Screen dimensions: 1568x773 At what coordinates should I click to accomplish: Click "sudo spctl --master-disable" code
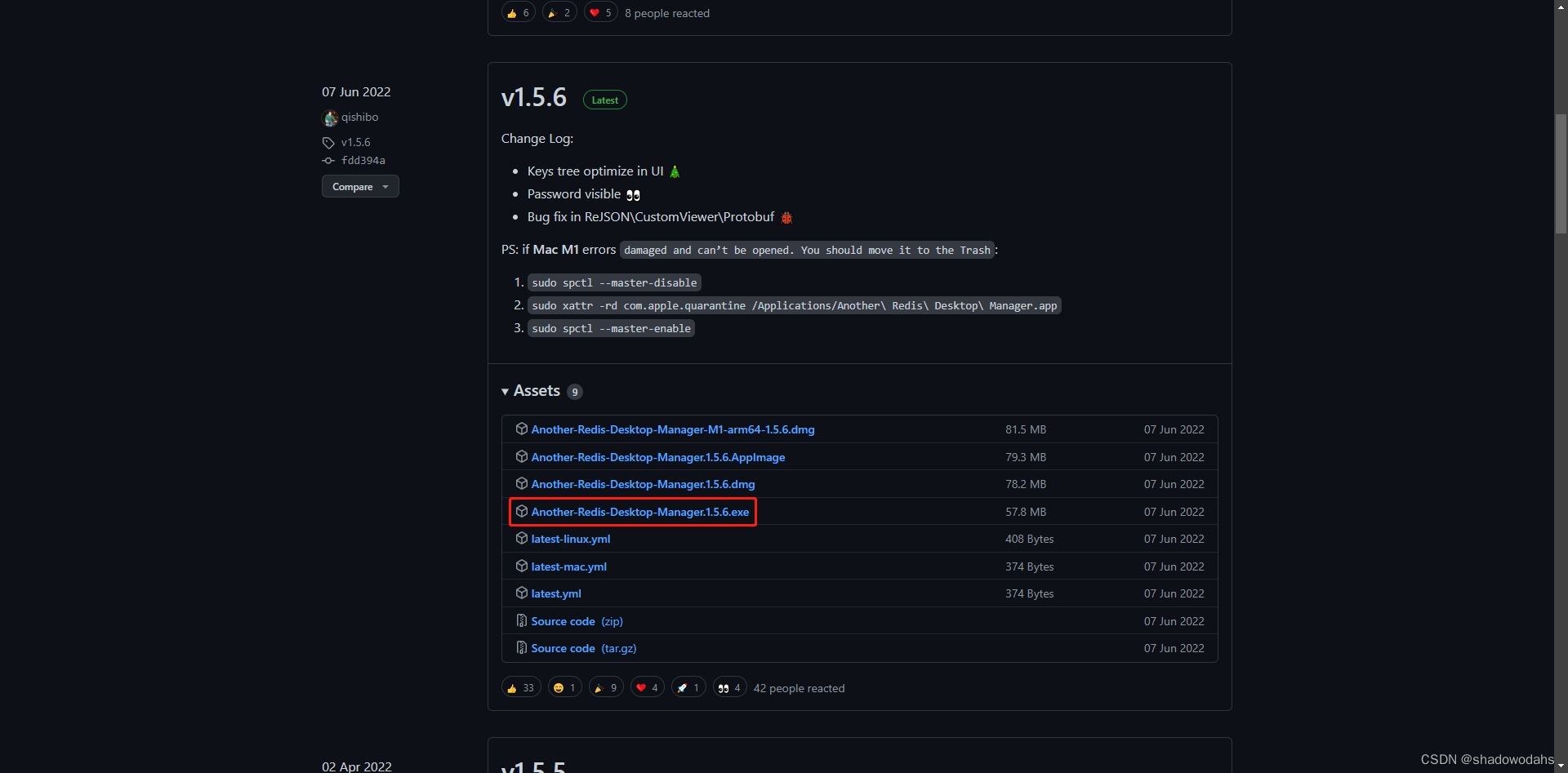[614, 282]
